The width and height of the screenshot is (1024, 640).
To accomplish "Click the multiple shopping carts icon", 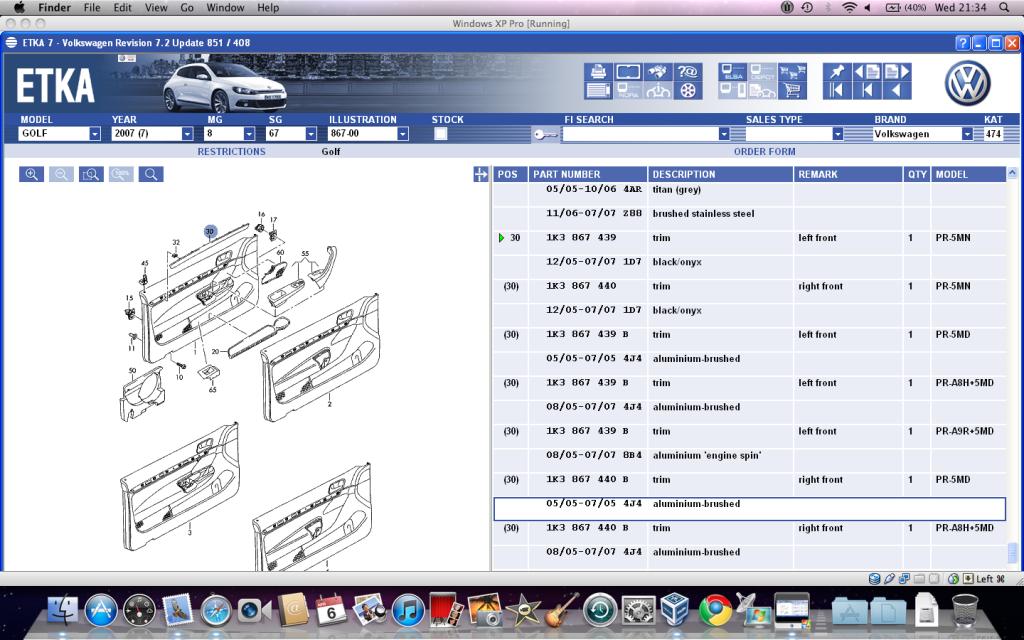I will click(x=792, y=71).
